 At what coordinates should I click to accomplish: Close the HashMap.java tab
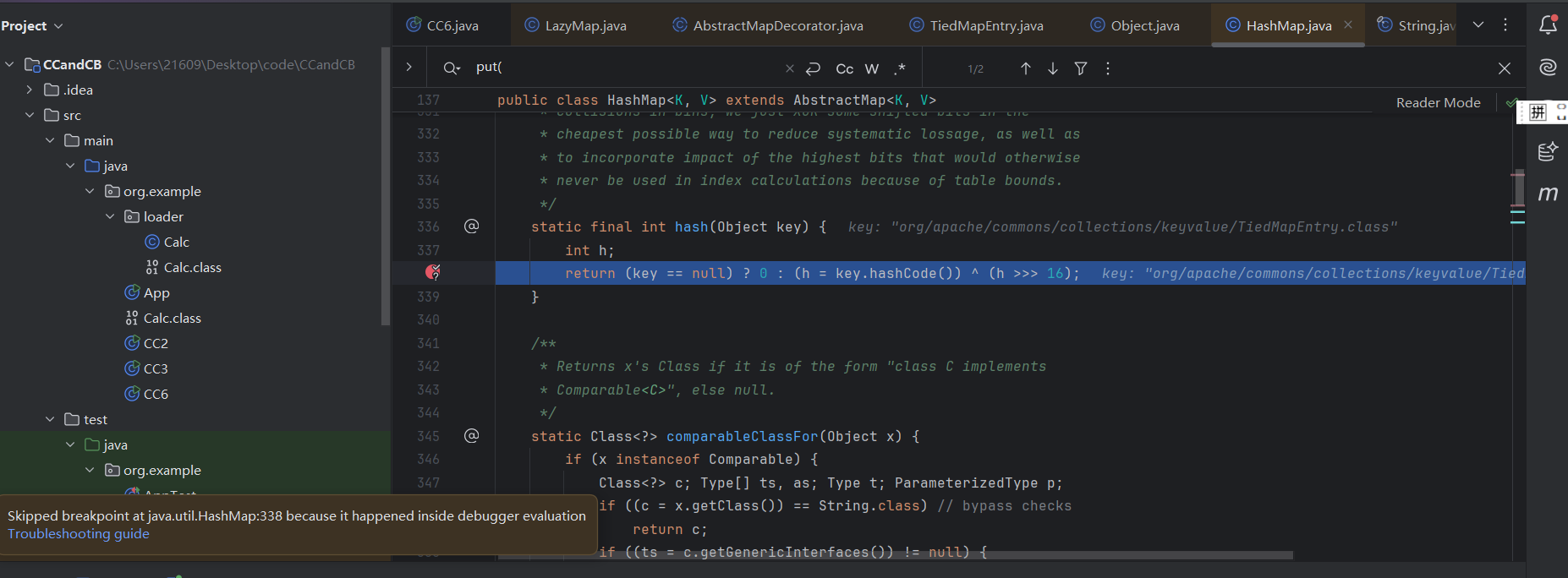click(1348, 25)
